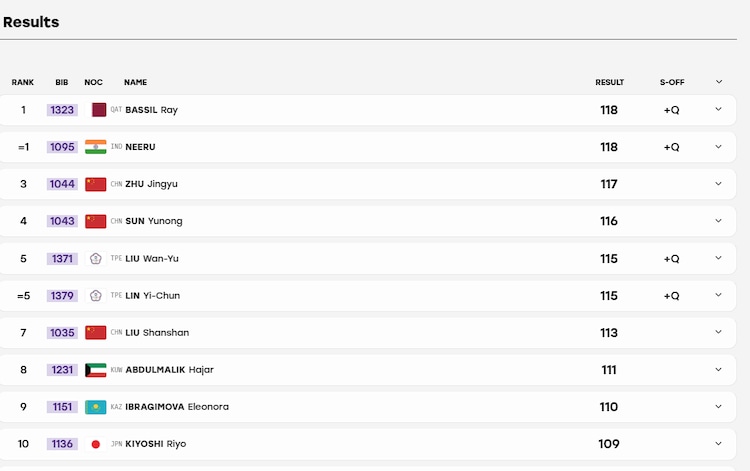The width and height of the screenshot is (750, 471).
Task: Click the Kazakhstan flag beside IBRAGIMOVA Eleonora
Action: coord(96,407)
